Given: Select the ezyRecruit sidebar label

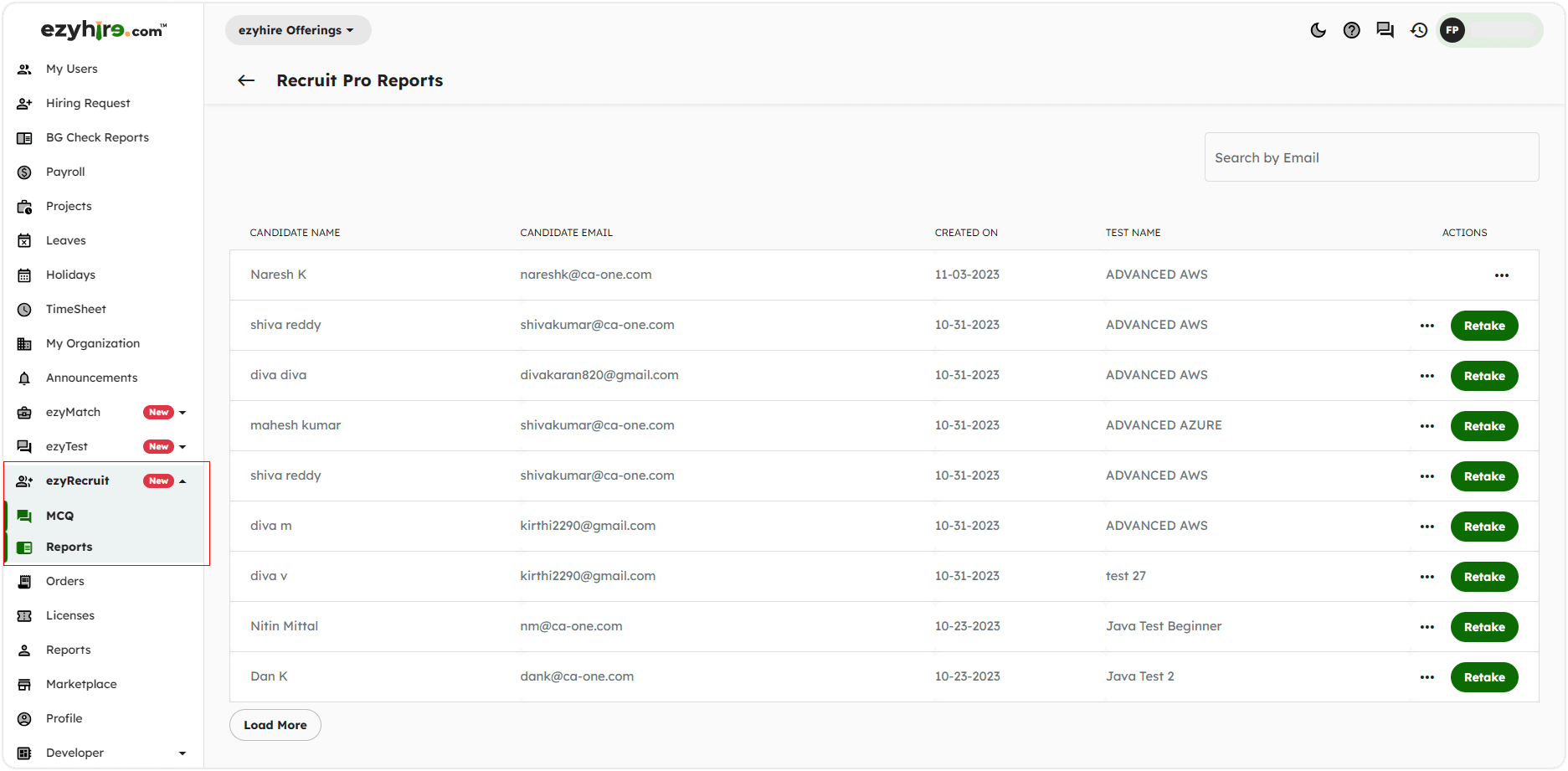Looking at the screenshot, I should tap(77, 481).
